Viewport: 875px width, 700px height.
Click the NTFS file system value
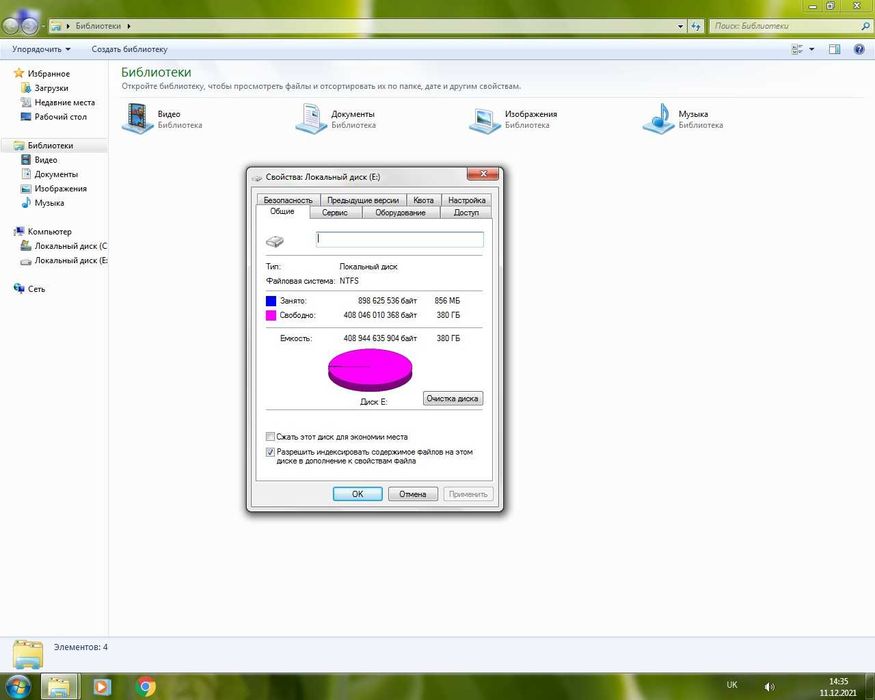click(349, 281)
